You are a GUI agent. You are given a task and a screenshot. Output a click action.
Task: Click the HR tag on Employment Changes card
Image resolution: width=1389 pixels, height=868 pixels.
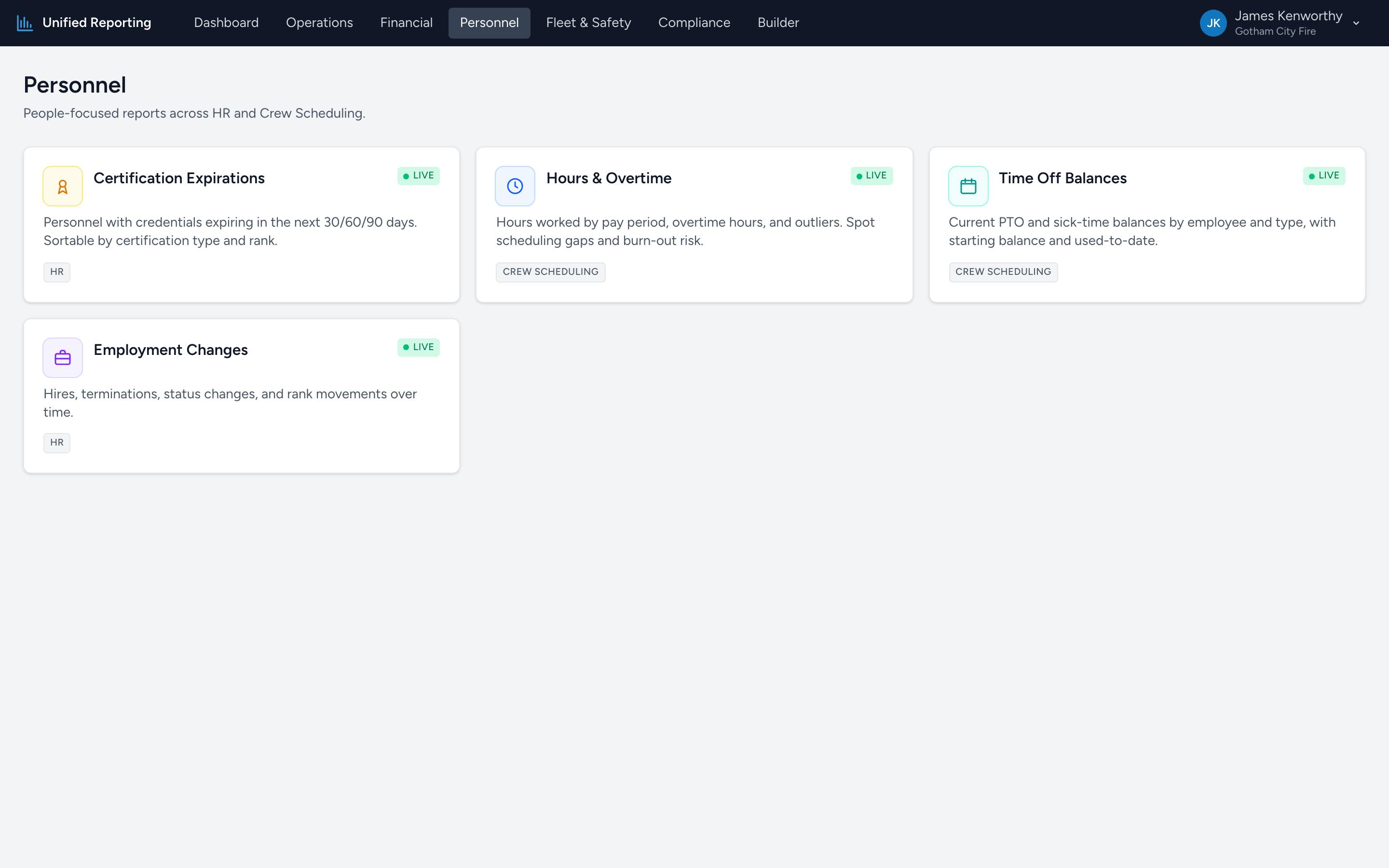(57, 443)
